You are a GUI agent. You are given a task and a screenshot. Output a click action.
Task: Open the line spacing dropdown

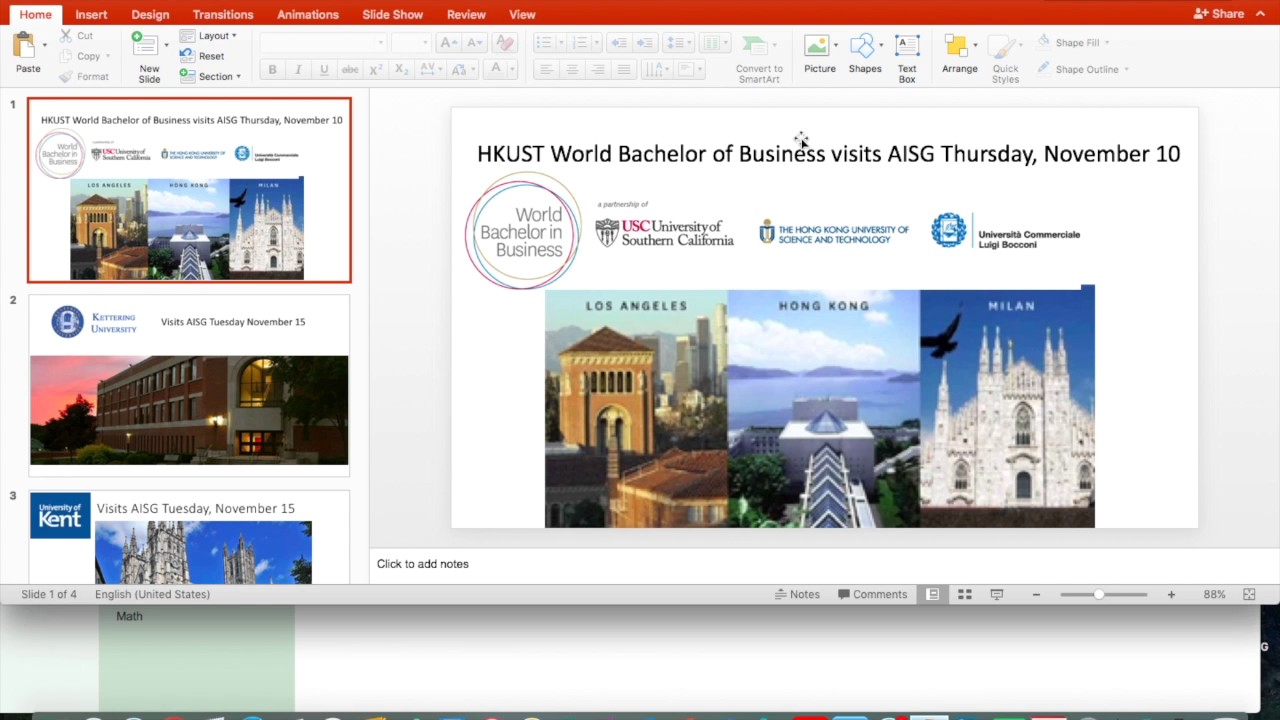680,43
